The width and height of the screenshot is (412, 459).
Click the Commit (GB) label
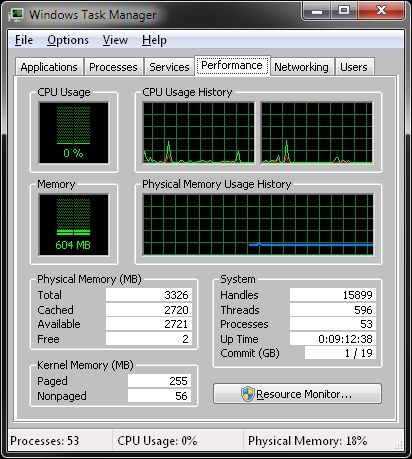pyautogui.click(x=250, y=353)
